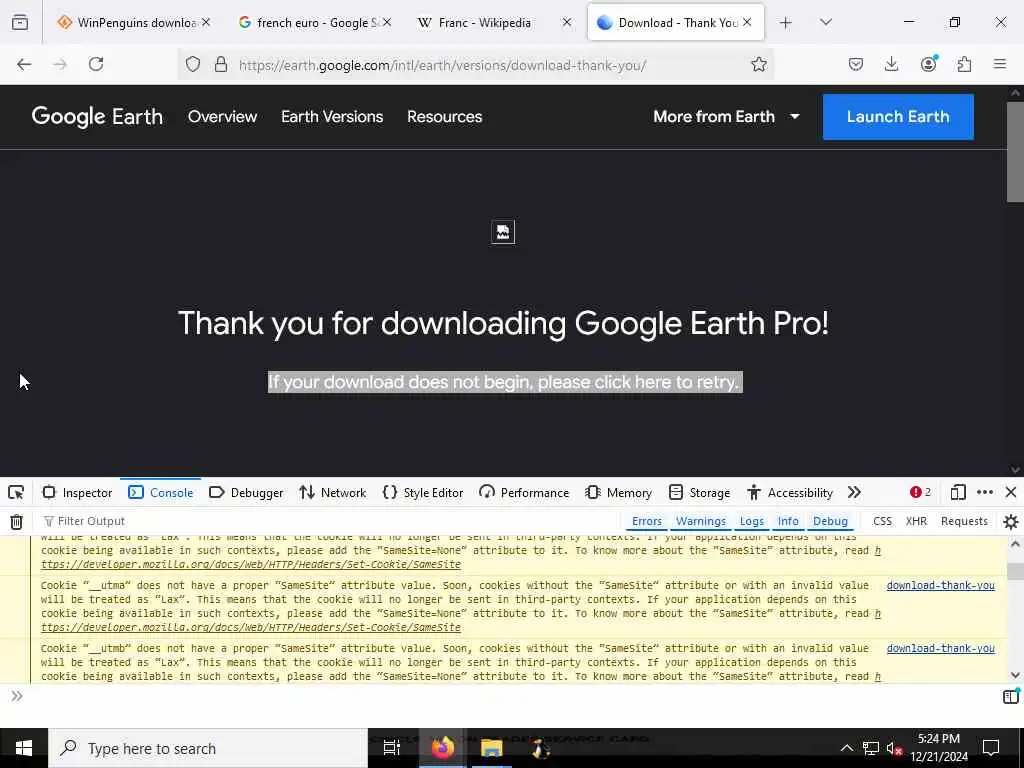
Task: Open the Network devtools tab
Action: (x=333, y=492)
